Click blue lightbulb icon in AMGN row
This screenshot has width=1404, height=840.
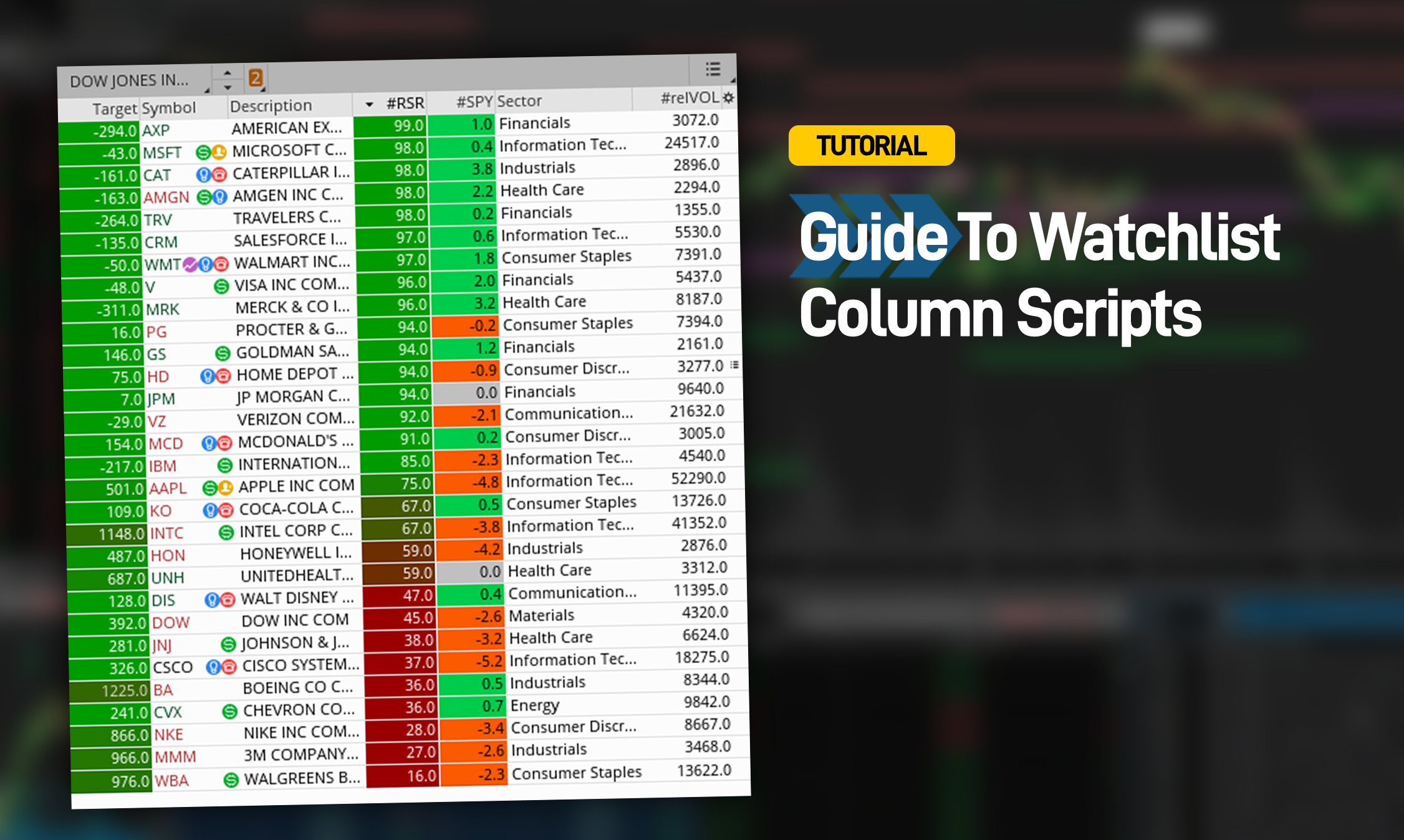(219, 197)
